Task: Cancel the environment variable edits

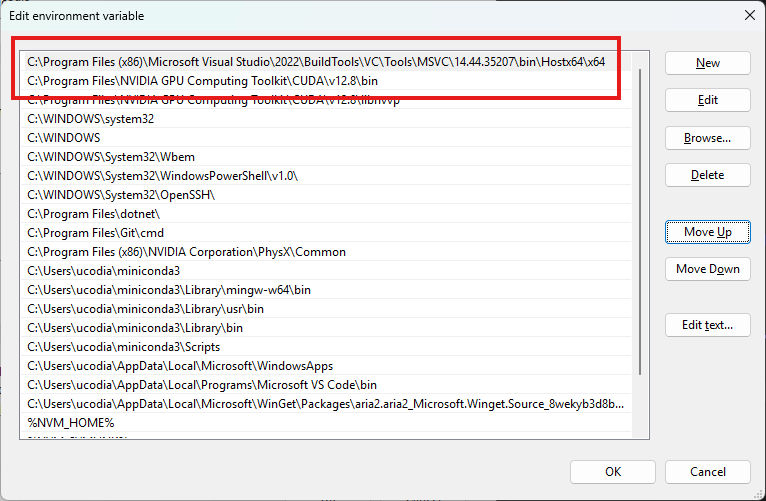Action: tap(707, 472)
